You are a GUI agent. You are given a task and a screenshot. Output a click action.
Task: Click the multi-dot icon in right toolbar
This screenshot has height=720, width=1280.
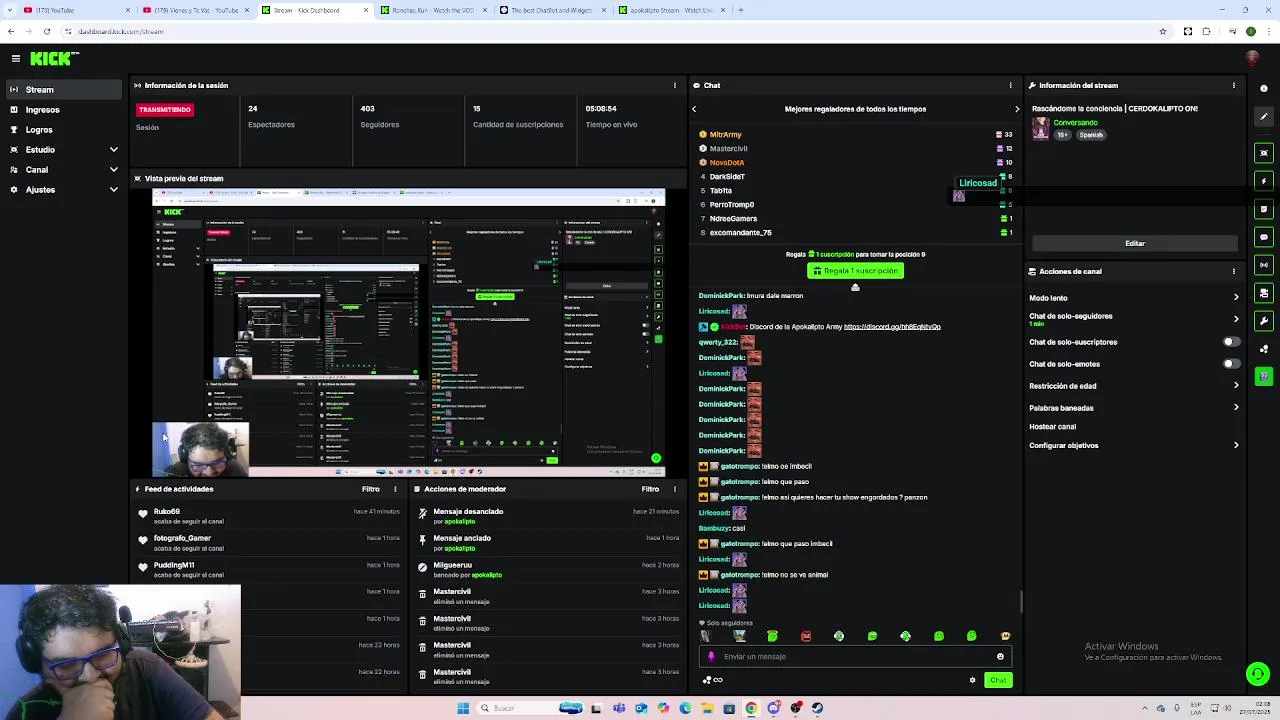(1264, 349)
